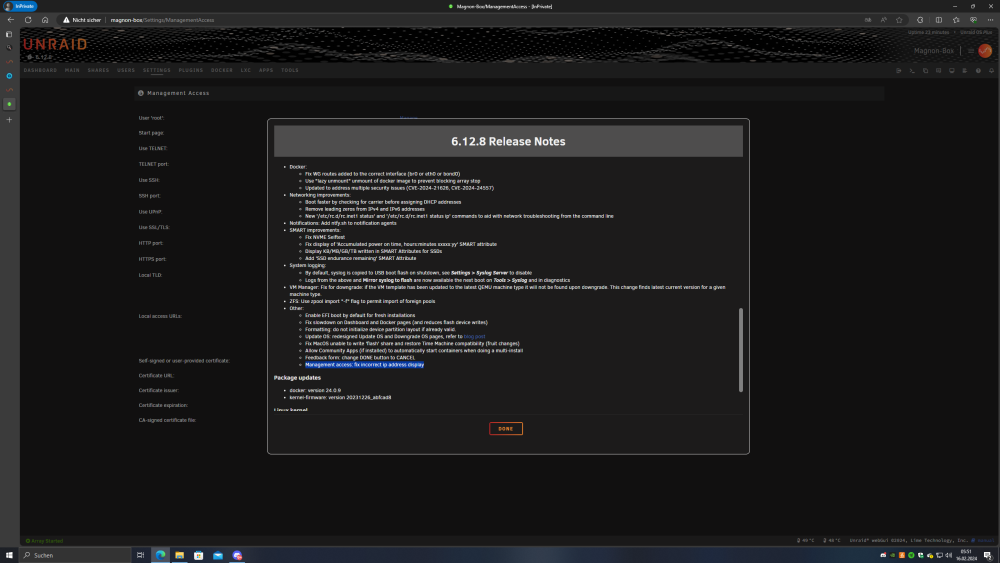This screenshot has height=563, width=1000.
Task: Select the blue circle vertical tab
Action: (9, 76)
